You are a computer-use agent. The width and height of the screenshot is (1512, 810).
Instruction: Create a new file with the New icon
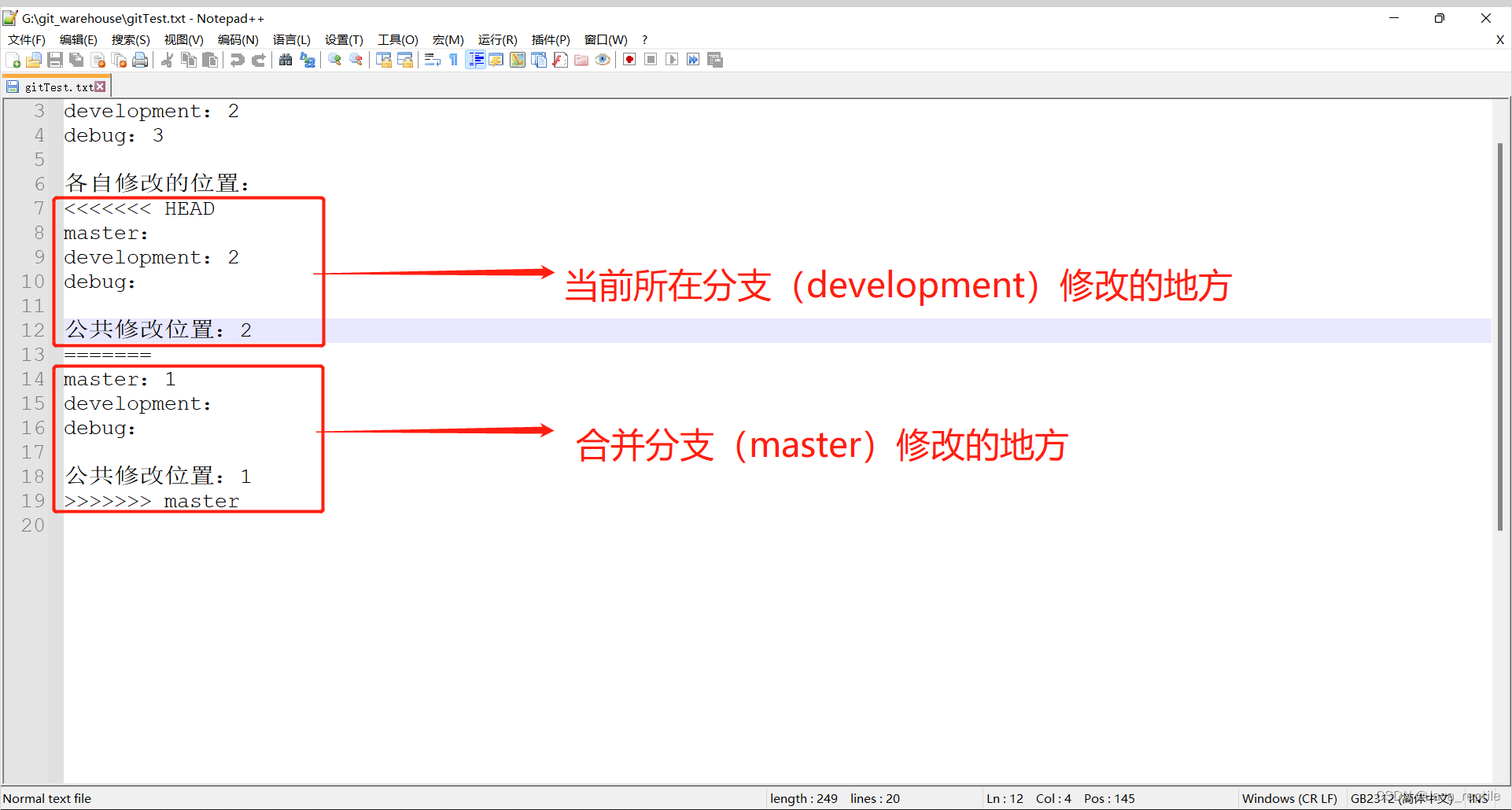(x=13, y=60)
